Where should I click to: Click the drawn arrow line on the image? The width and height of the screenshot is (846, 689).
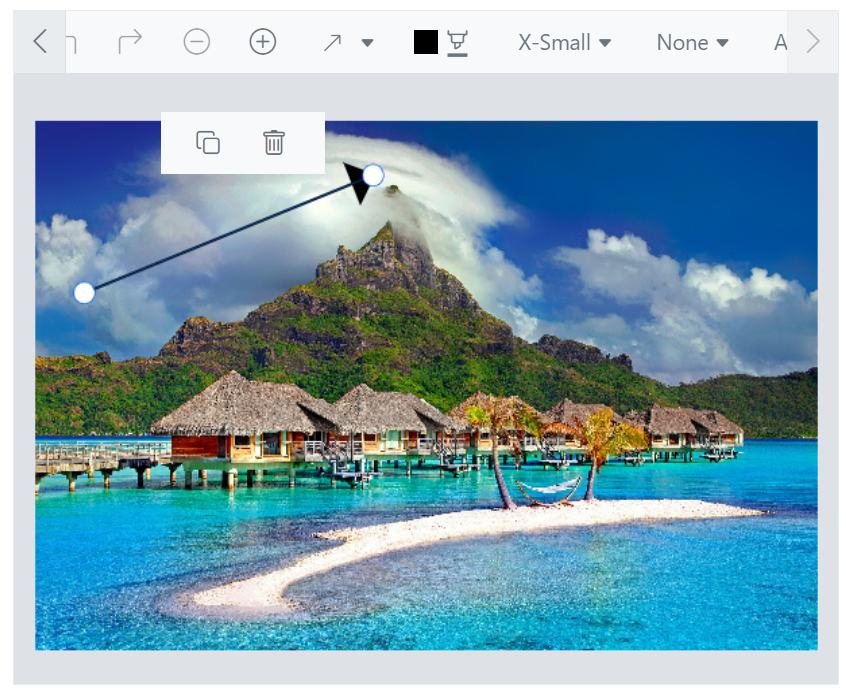230,234
